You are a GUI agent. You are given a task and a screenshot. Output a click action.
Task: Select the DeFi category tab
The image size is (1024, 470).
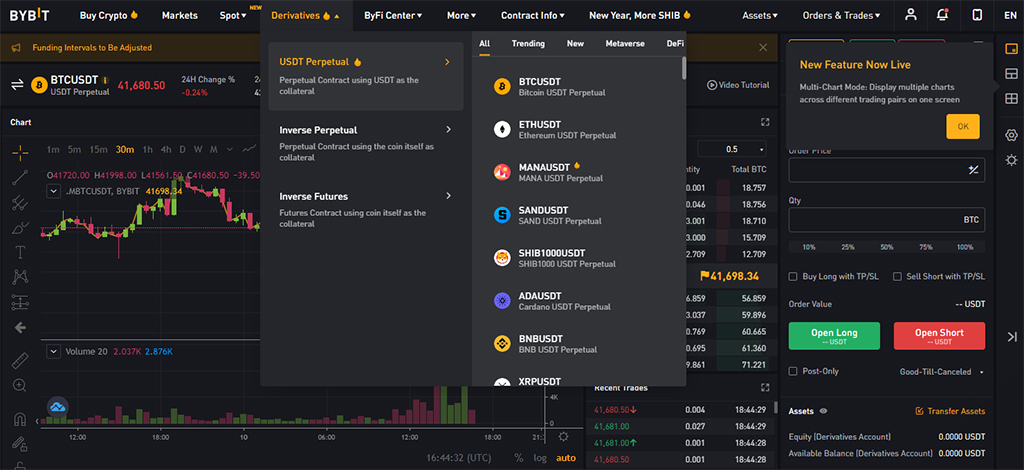(675, 44)
